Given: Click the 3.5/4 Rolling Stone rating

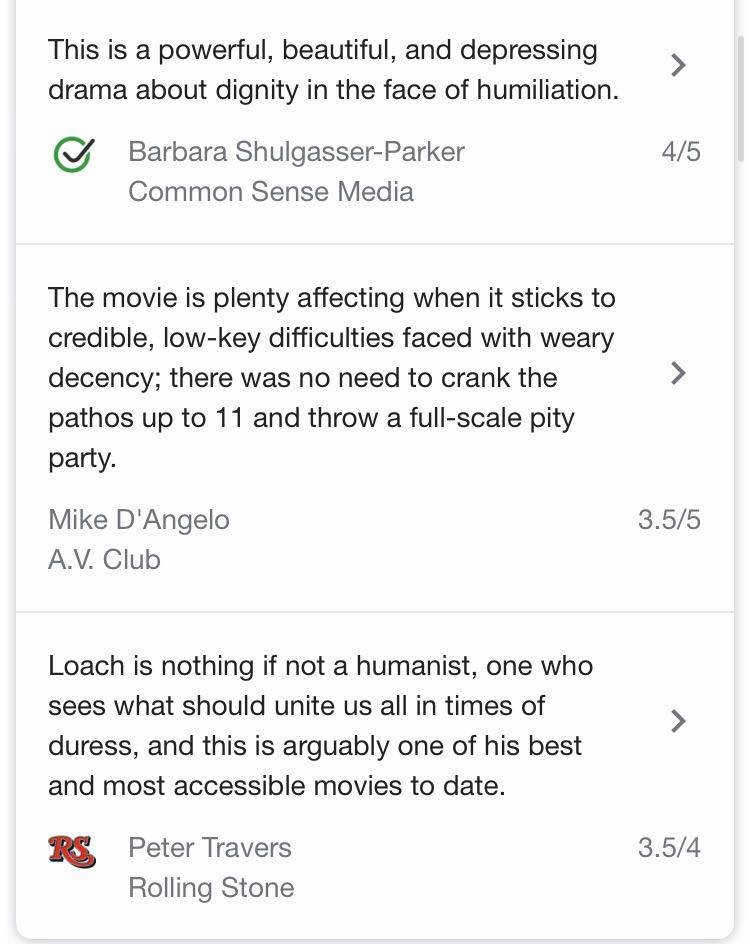Looking at the screenshot, I should (x=669, y=847).
